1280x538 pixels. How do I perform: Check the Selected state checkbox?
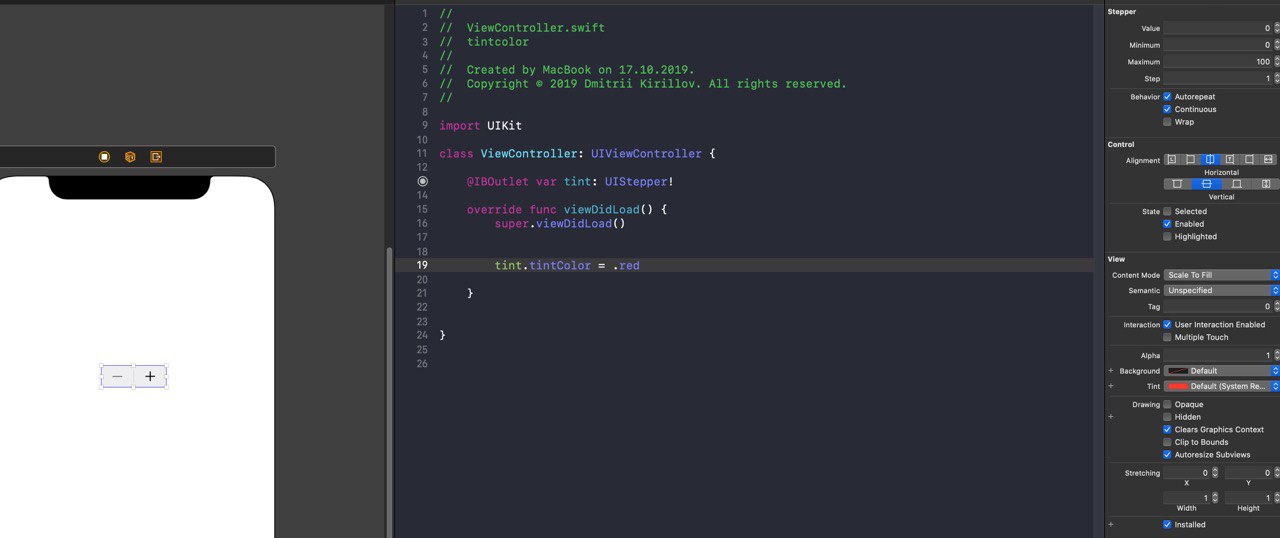click(x=1167, y=212)
